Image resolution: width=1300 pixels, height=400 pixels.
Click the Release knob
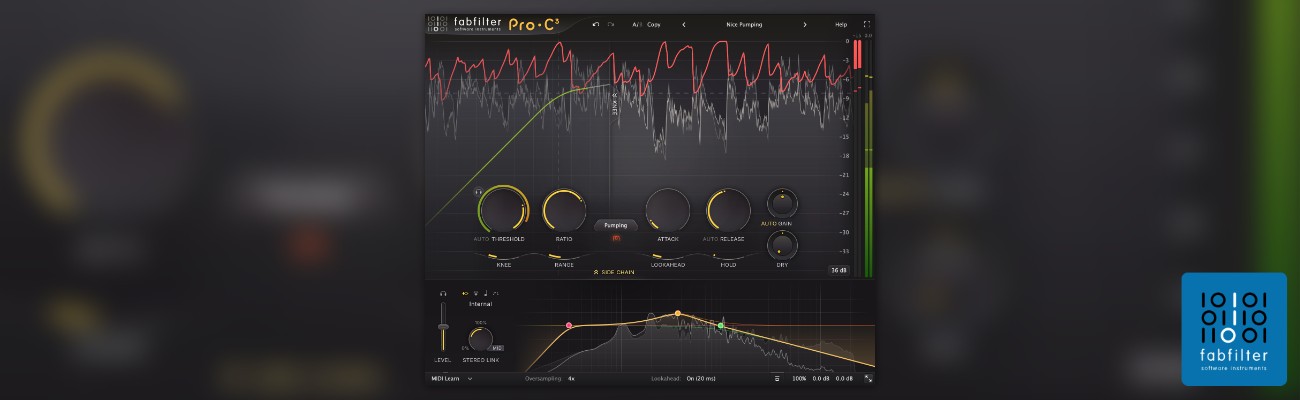729,209
